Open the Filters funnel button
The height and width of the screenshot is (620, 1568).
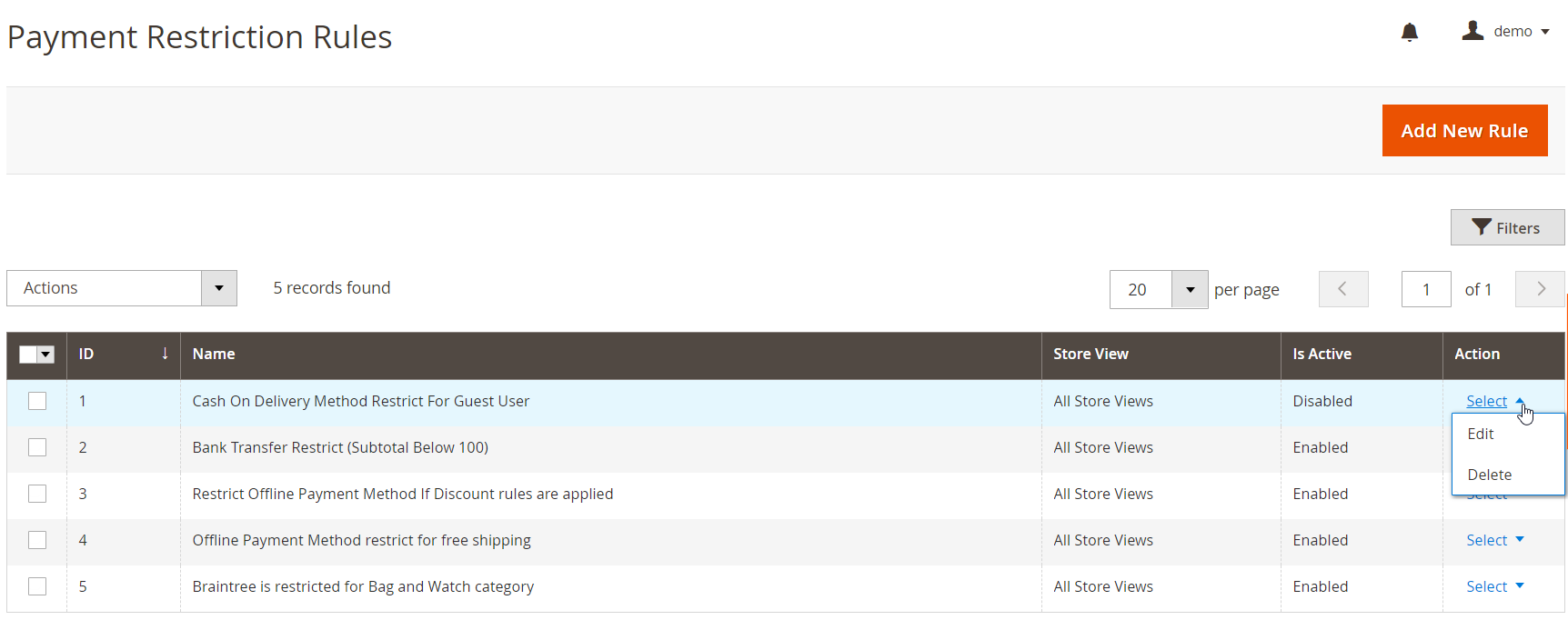(1506, 227)
